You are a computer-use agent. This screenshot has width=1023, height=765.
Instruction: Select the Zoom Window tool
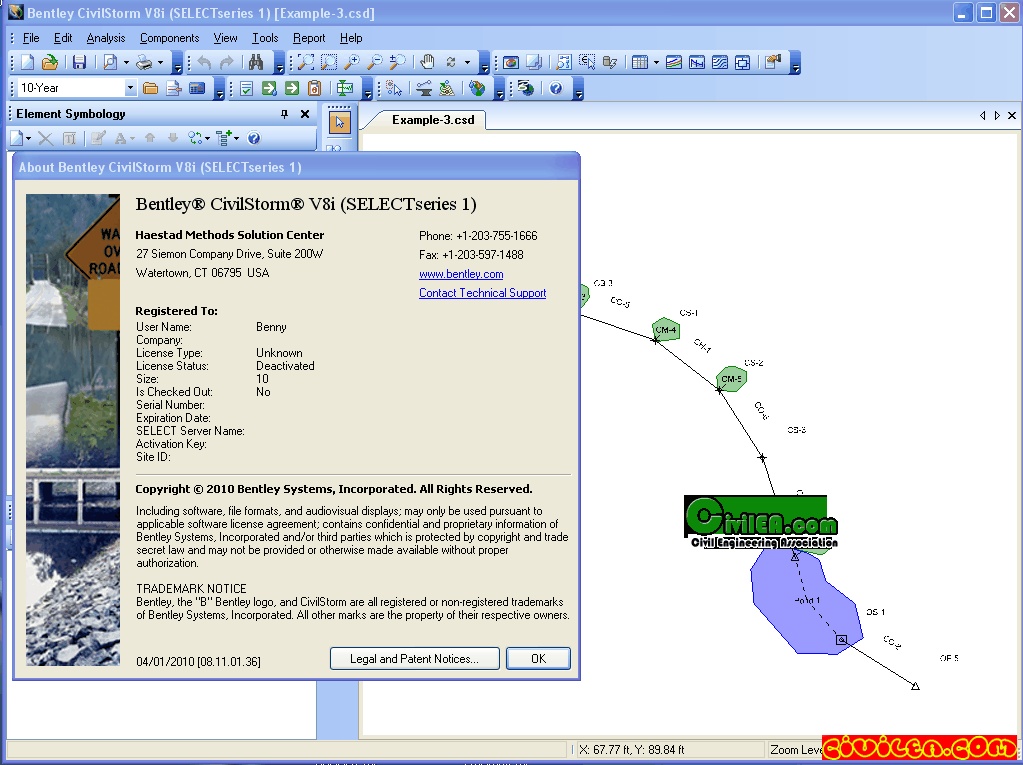click(329, 63)
